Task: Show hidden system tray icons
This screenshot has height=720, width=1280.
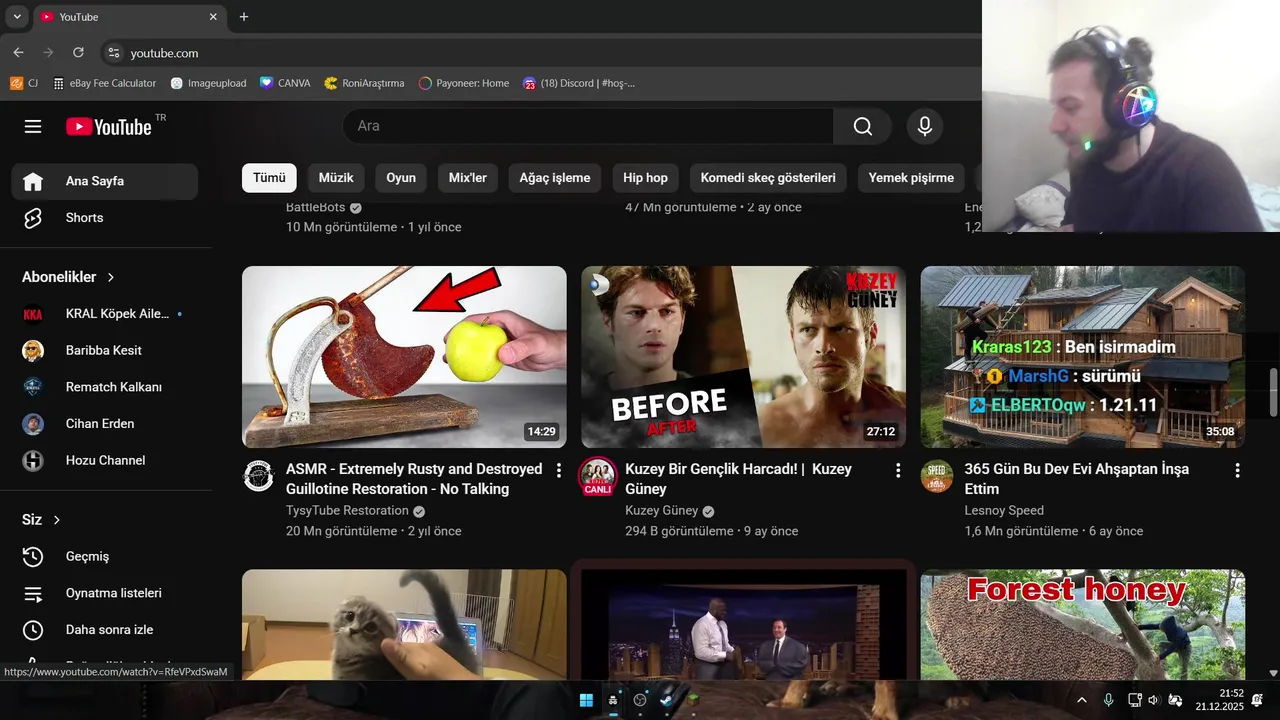Action: [1081, 700]
